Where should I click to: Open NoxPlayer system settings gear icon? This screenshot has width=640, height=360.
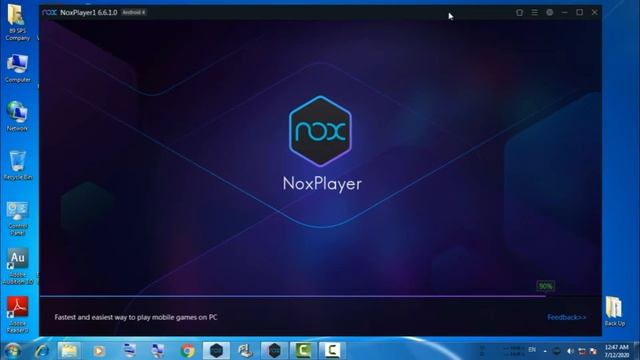click(549, 13)
